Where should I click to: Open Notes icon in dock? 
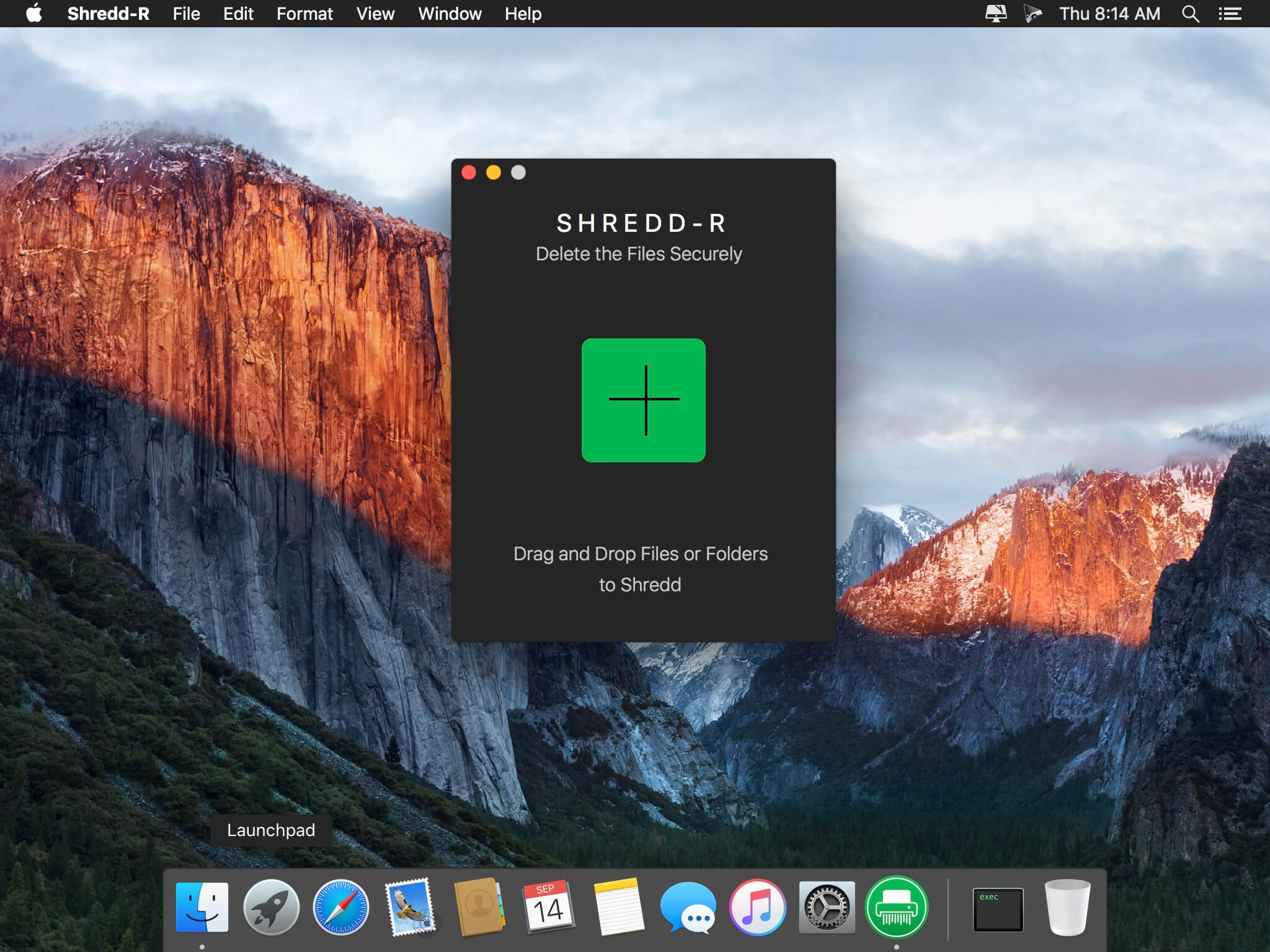point(618,907)
